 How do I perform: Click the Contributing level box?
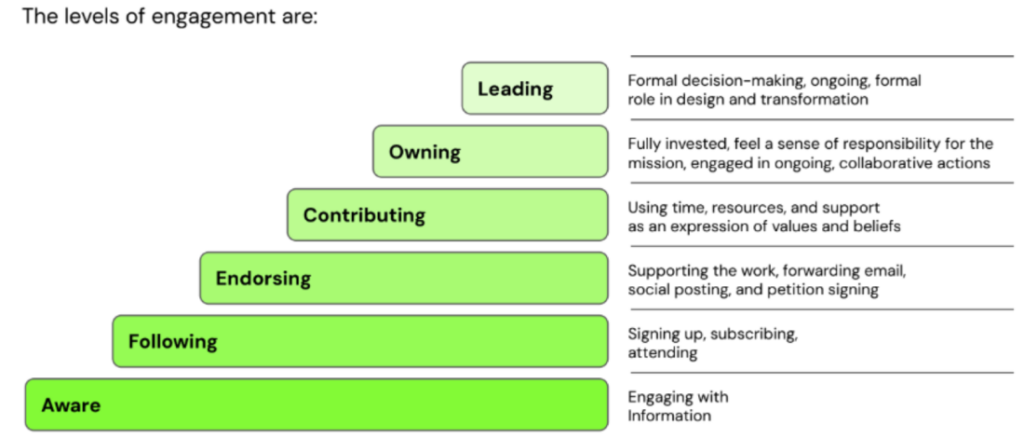point(447,215)
